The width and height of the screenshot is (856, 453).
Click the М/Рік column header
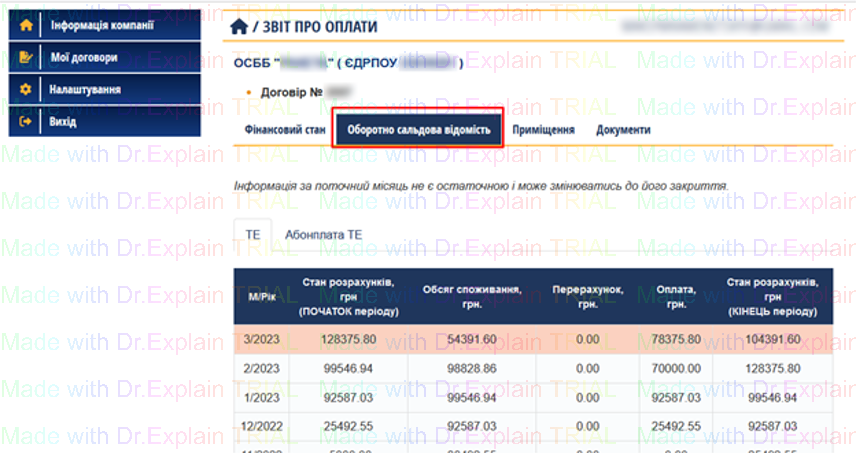pos(261,297)
